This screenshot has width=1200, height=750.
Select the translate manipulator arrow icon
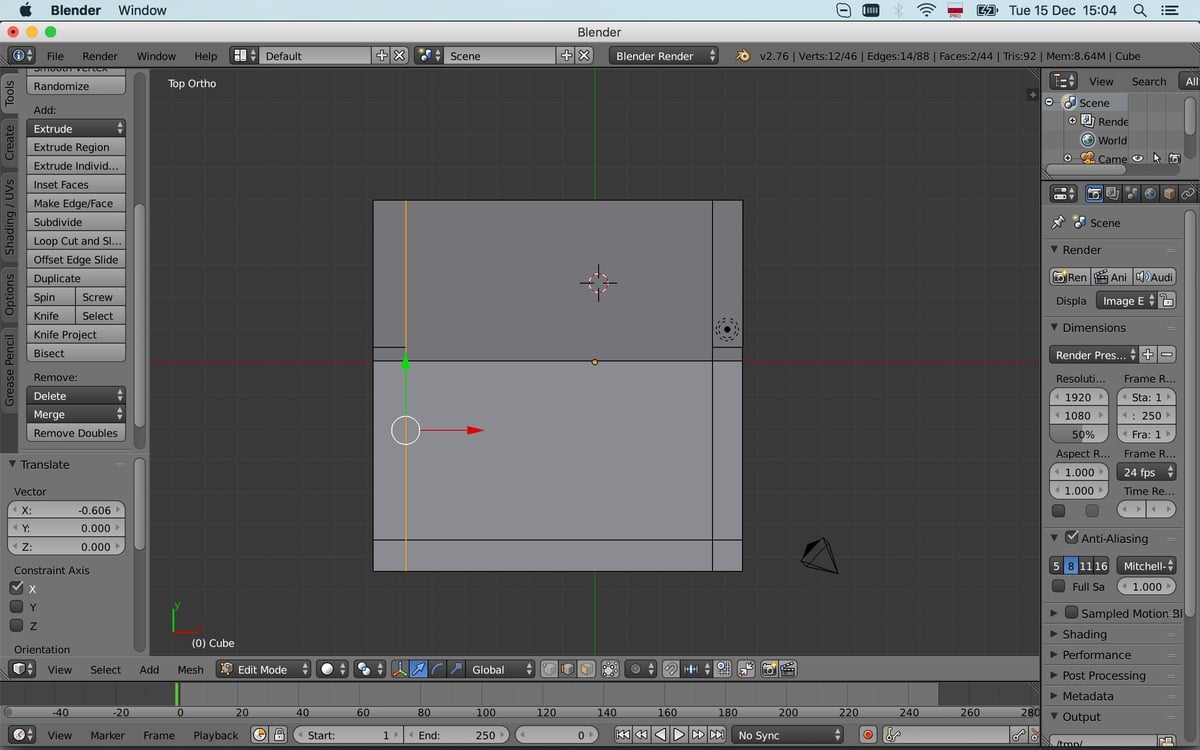420,670
